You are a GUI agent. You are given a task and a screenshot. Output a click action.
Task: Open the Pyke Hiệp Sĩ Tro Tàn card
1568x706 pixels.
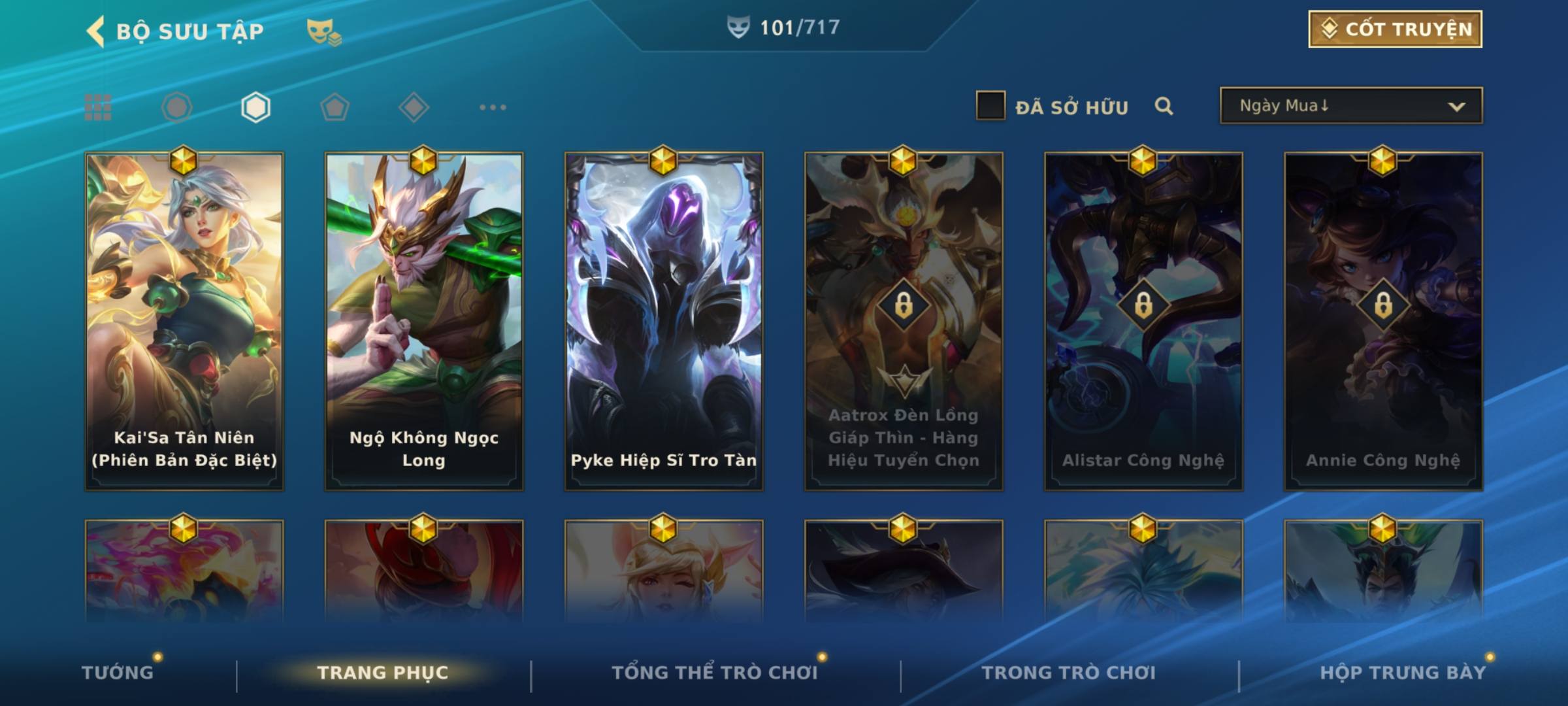click(x=664, y=321)
